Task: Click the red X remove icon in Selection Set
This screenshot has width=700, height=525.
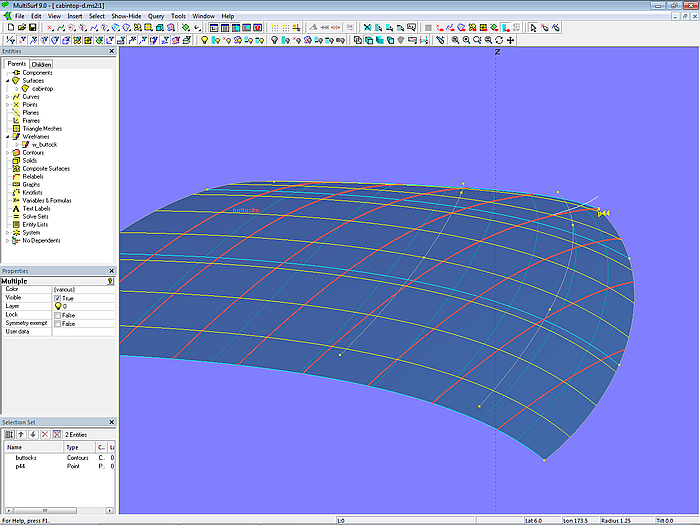Action: click(x=44, y=434)
